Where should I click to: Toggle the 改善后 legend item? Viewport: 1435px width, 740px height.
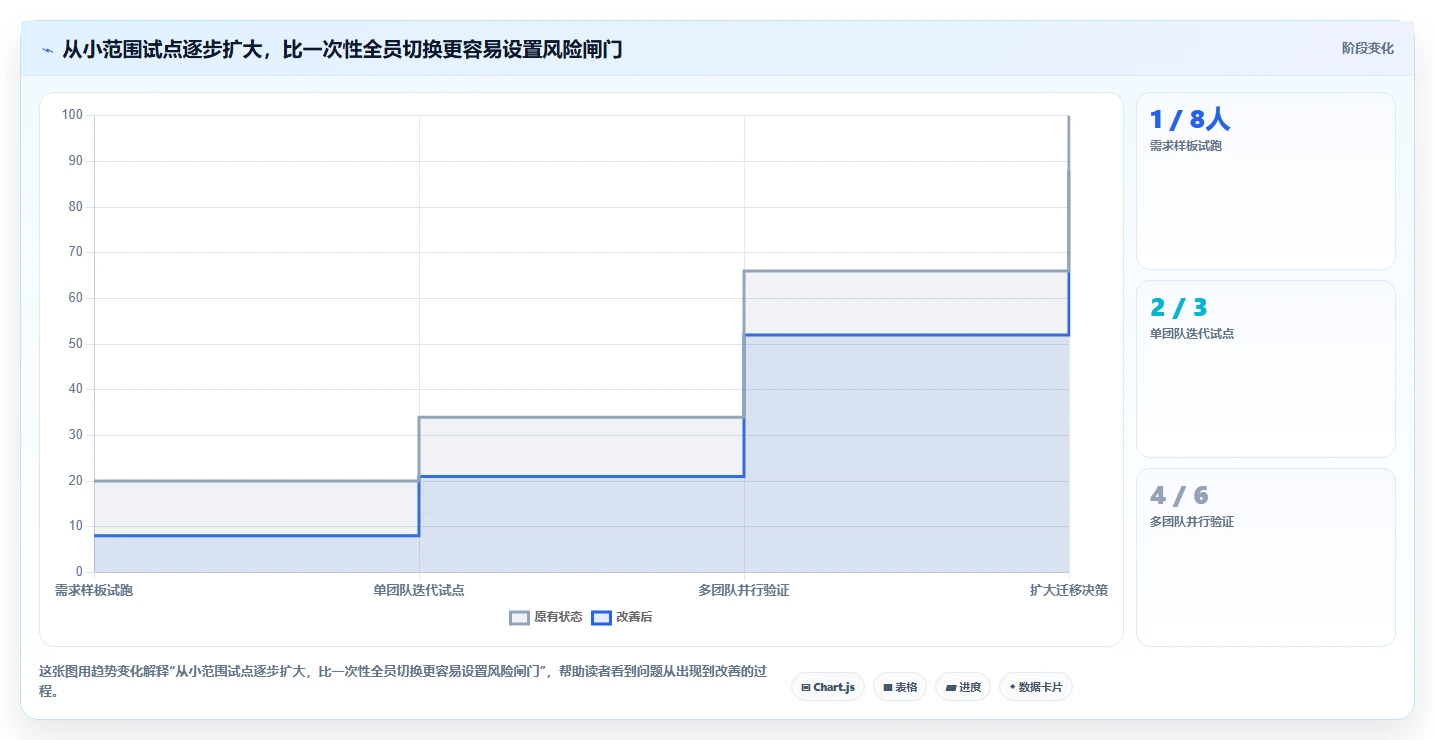pos(622,617)
